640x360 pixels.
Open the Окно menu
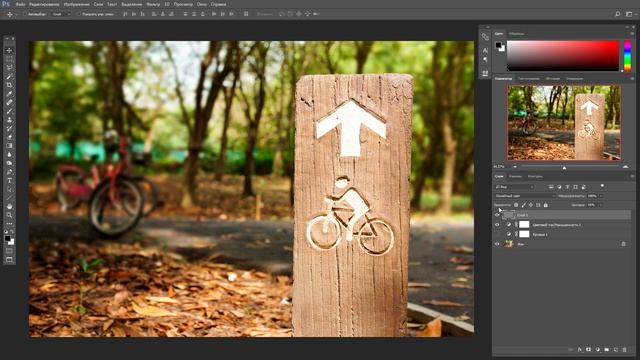pyautogui.click(x=202, y=4)
